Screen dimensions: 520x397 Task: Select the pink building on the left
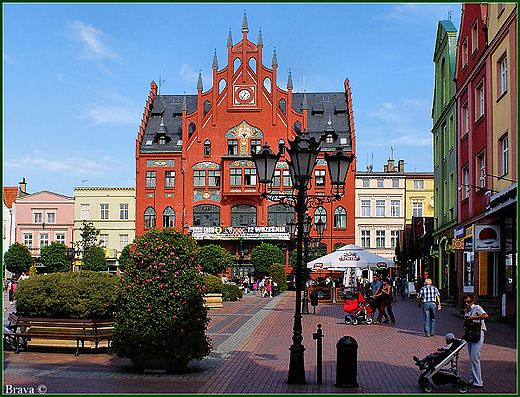pyautogui.click(x=44, y=221)
